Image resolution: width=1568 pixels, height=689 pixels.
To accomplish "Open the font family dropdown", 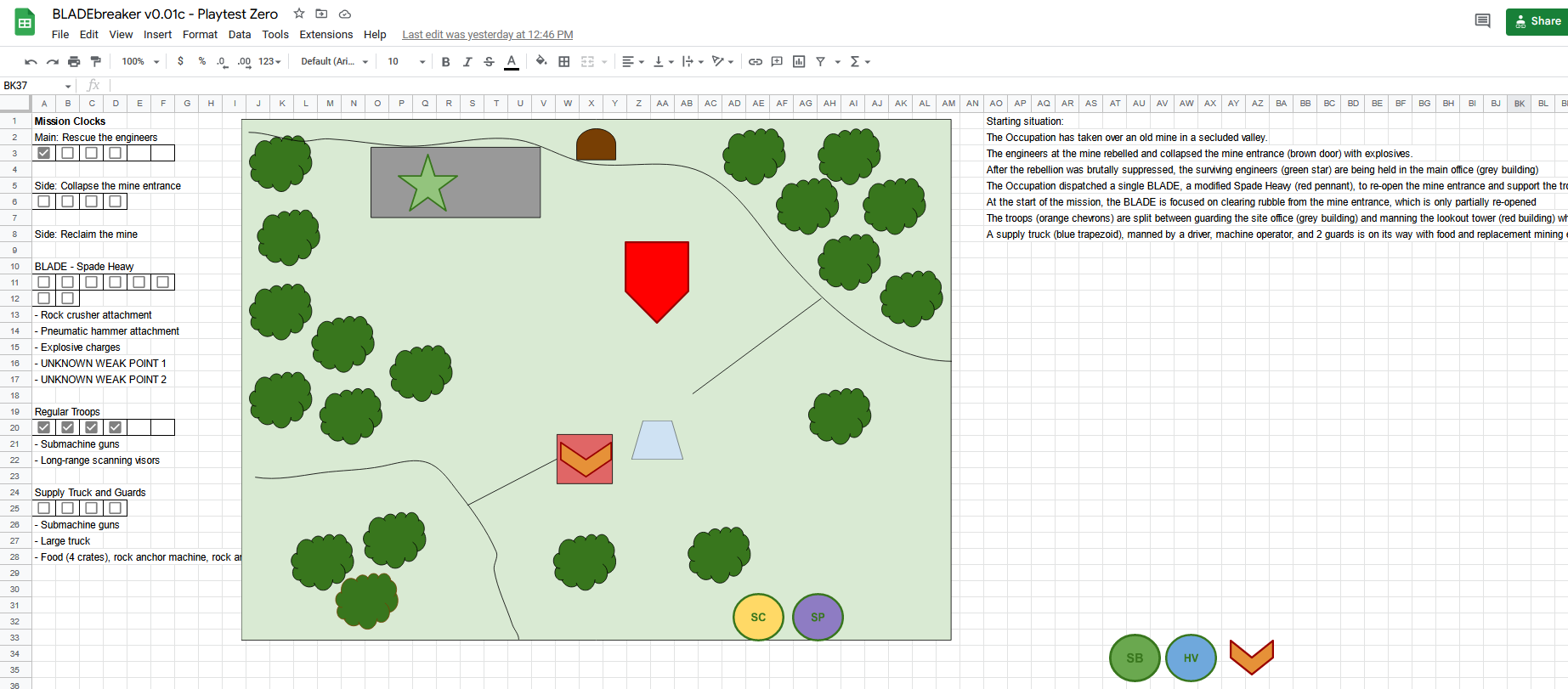I will click(335, 61).
